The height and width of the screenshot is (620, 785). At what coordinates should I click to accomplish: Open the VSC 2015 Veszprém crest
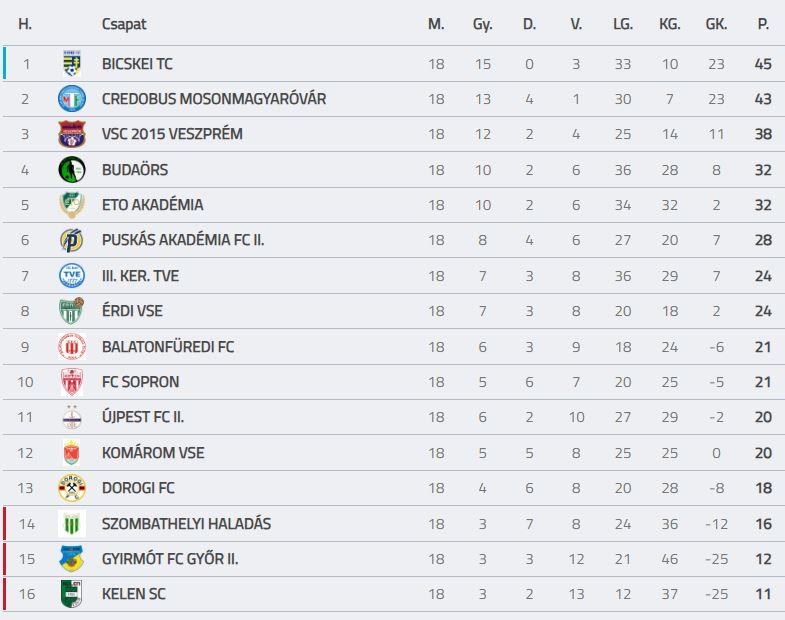point(72,134)
